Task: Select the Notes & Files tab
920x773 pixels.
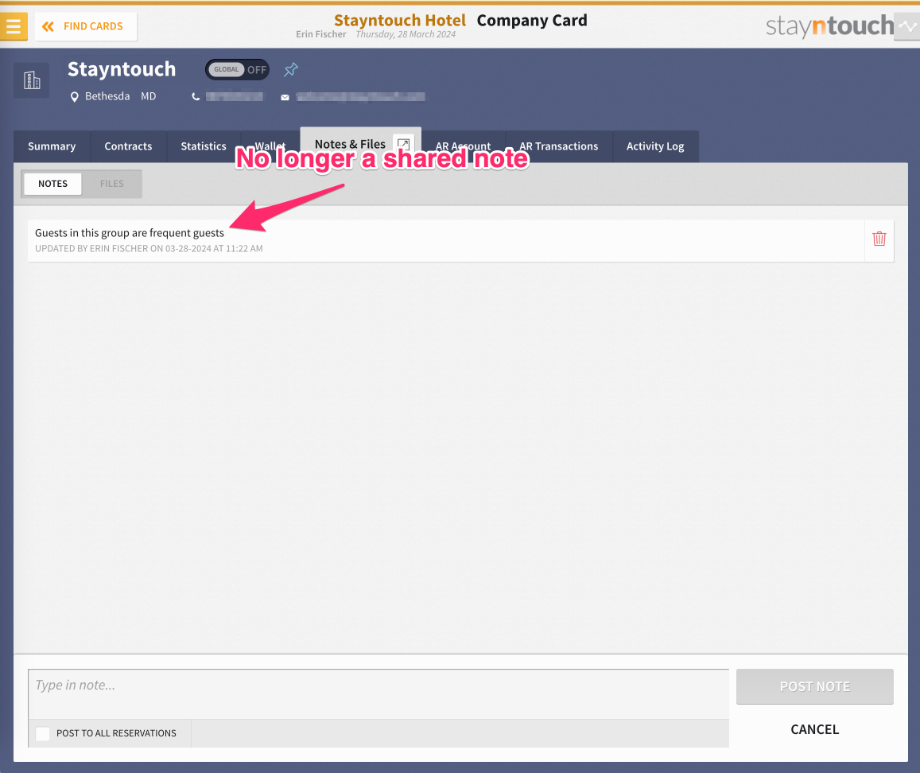Action: click(350, 144)
